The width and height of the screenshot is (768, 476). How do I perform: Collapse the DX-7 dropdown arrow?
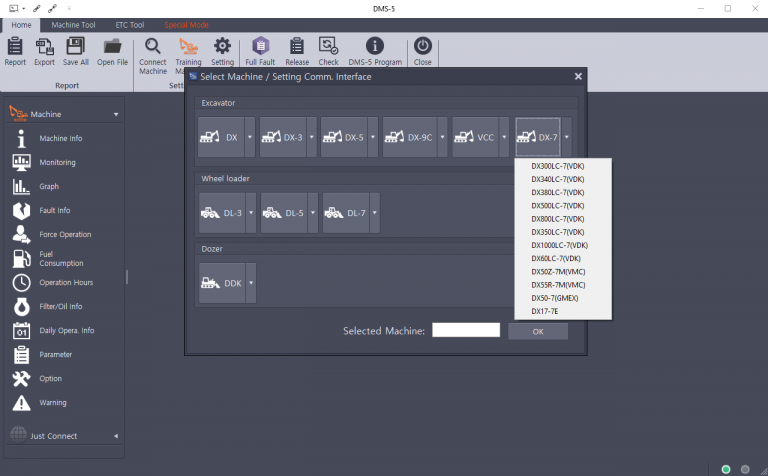point(567,137)
